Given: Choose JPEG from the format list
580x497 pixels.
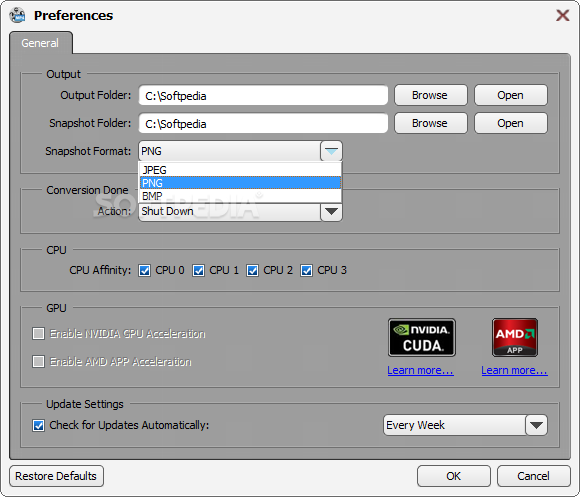Looking at the screenshot, I should (240, 170).
